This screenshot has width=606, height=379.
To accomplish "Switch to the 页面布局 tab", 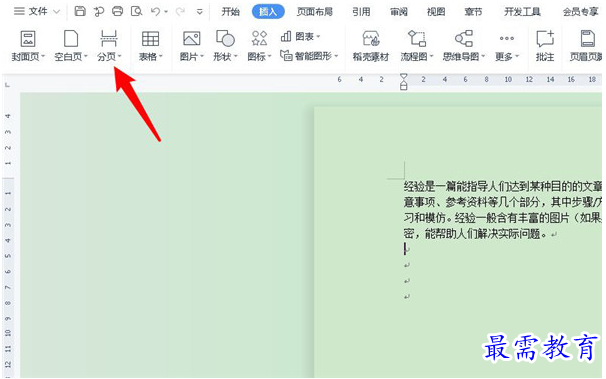I will coord(315,12).
